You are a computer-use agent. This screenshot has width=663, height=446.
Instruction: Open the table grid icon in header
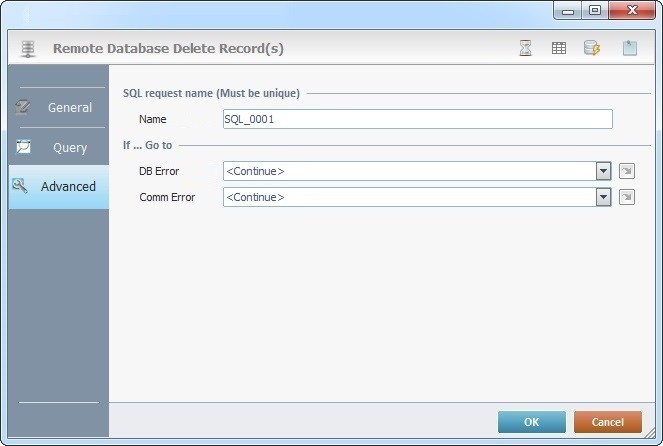click(x=559, y=48)
